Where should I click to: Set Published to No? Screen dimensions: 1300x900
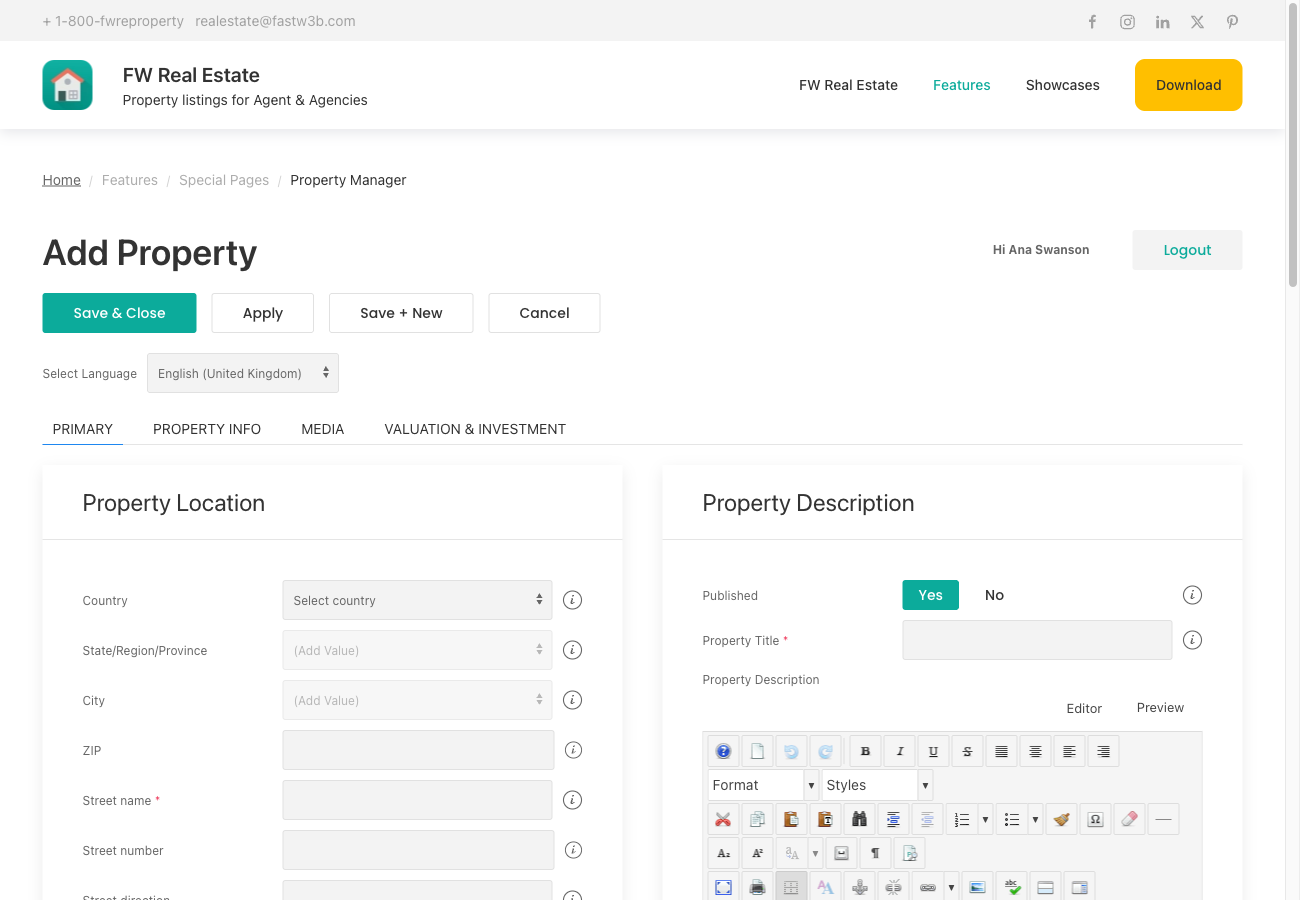pos(994,594)
